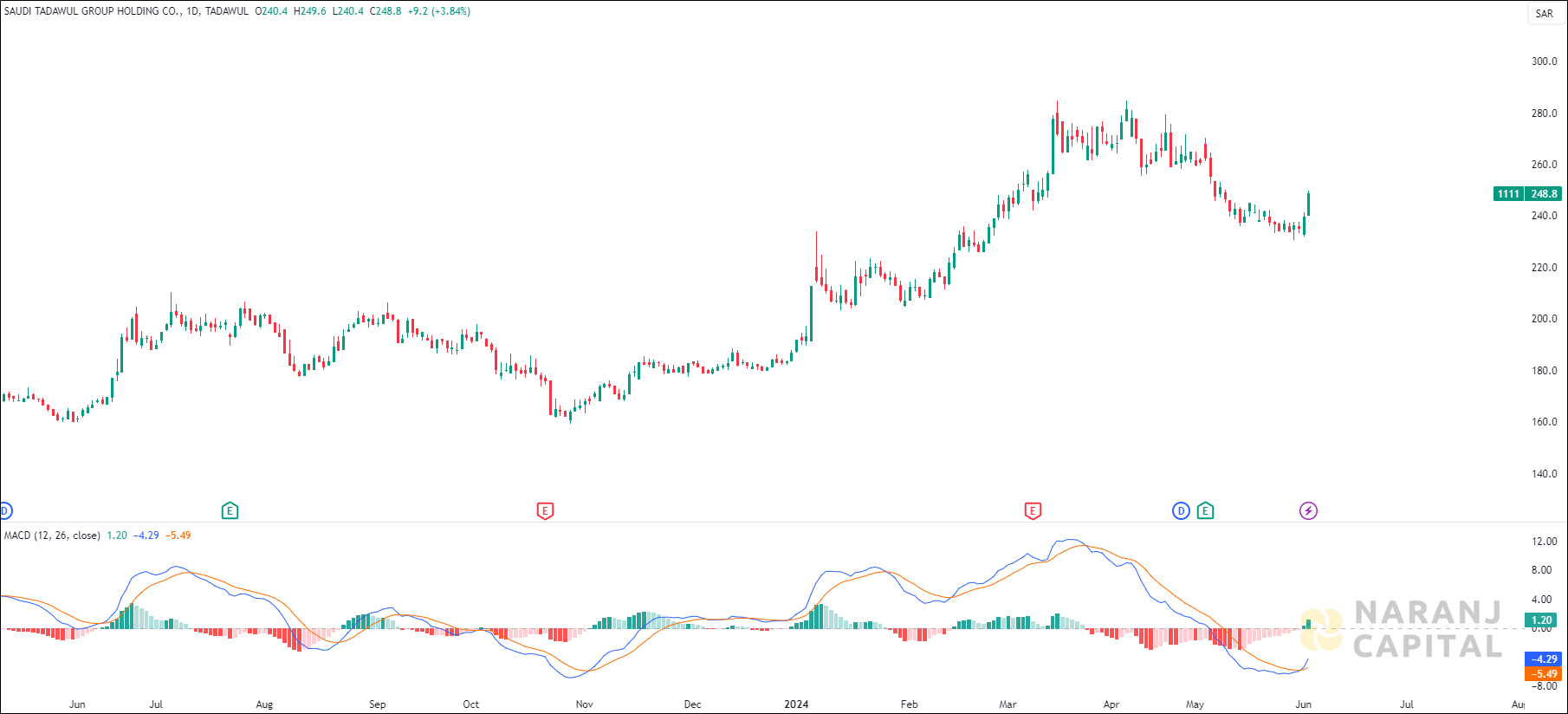
Task: Open the MACD (12, 26, close) indicator legend
Action: [52, 535]
